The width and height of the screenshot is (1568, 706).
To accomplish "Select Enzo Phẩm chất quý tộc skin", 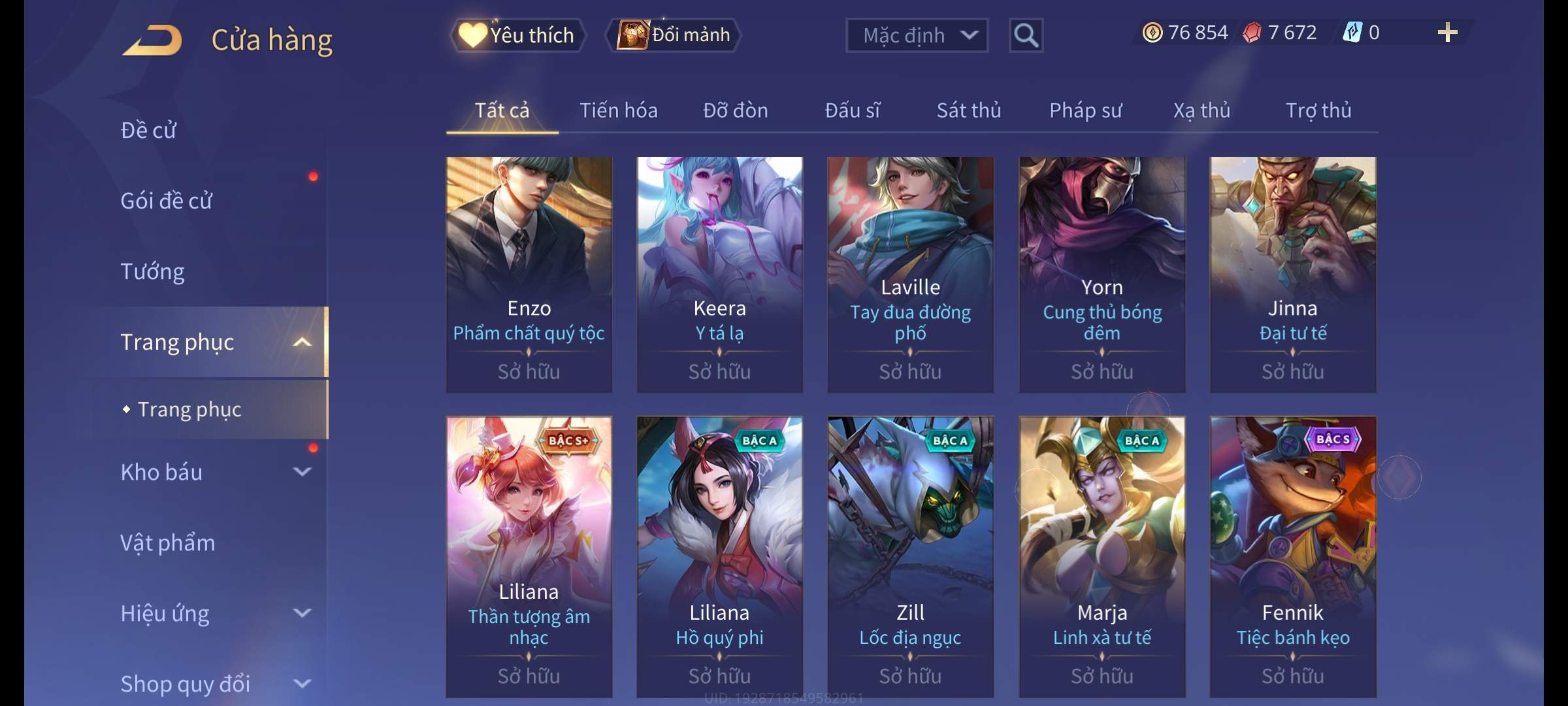I will tap(529, 275).
